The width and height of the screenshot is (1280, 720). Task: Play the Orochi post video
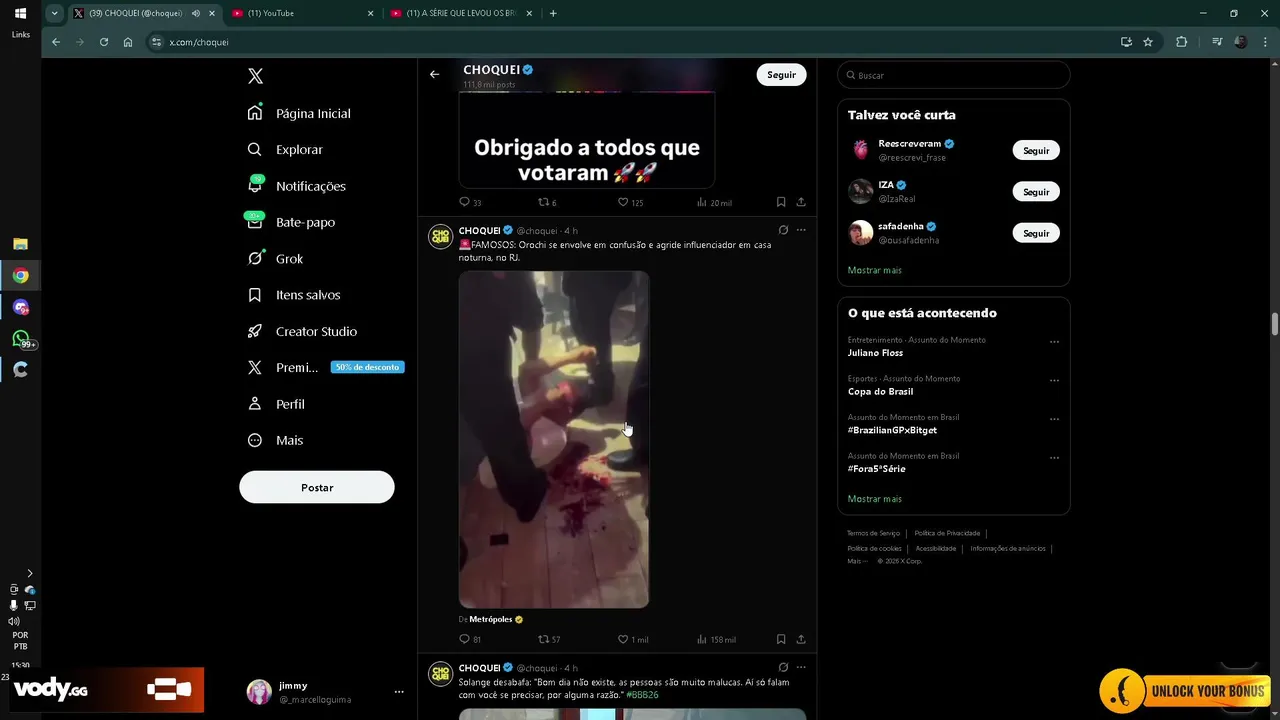click(x=554, y=439)
